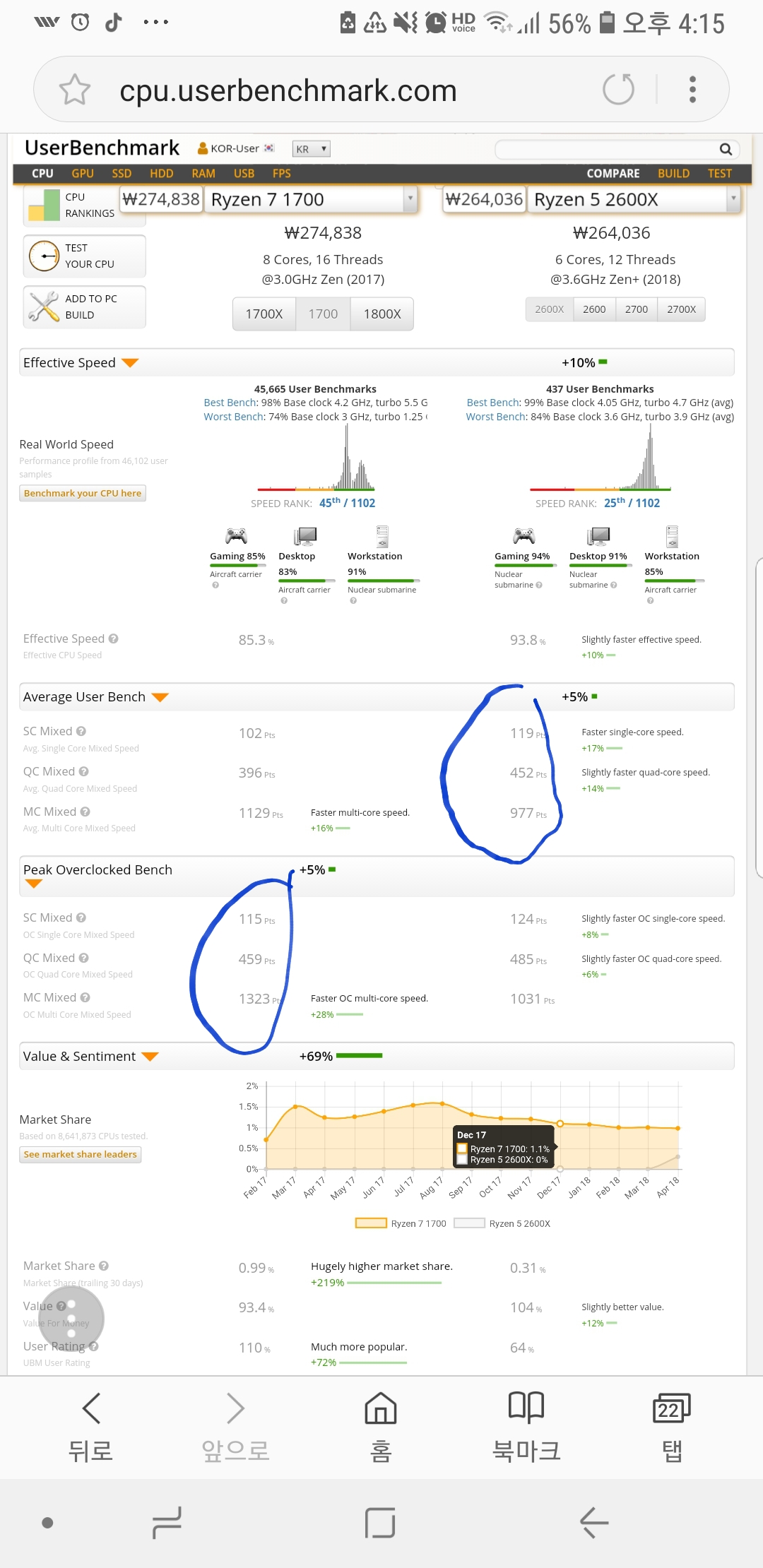This screenshot has height=1568, width=763.
Task: Switch to the RAM tab
Action: coord(203,174)
